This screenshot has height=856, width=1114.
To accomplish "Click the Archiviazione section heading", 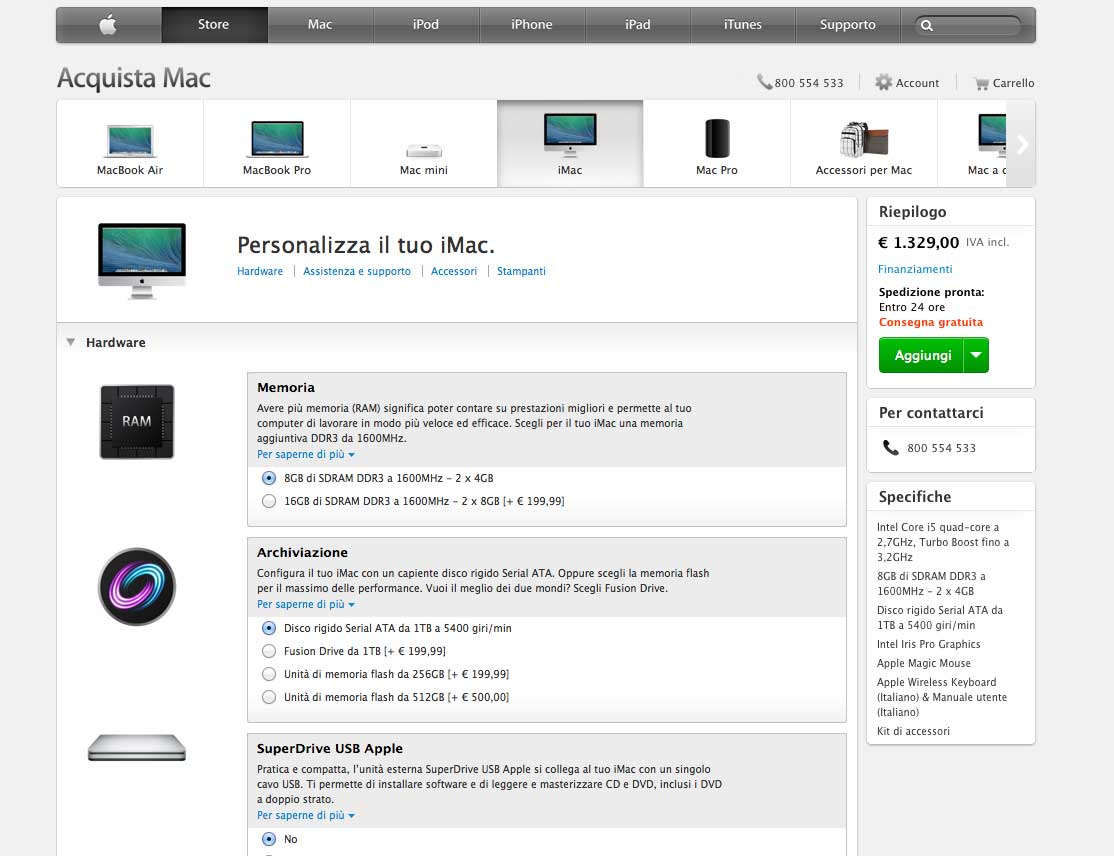I will point(302,553).
